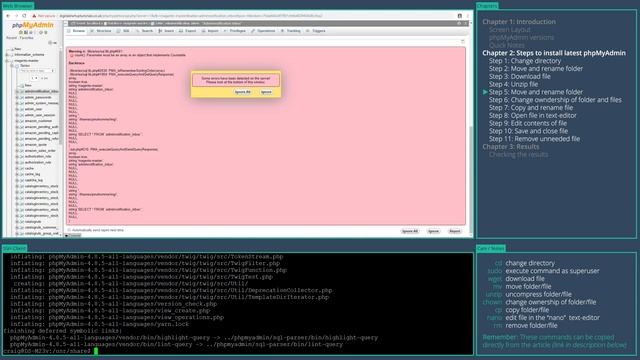Click Ignore button below the error report
640x360 pixels.
(433, 231)
